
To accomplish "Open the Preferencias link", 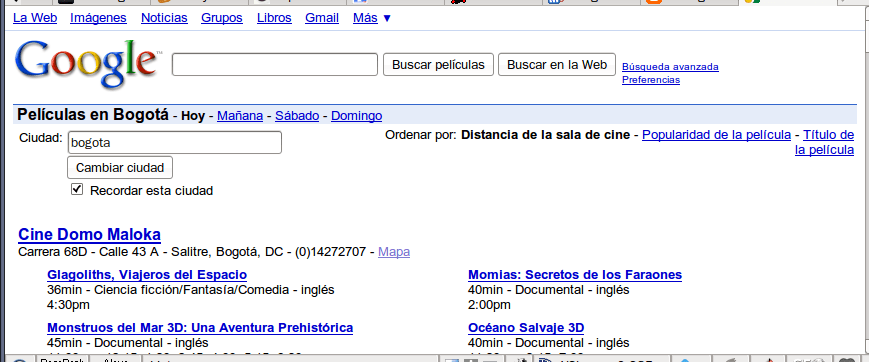I will (651, 80).
